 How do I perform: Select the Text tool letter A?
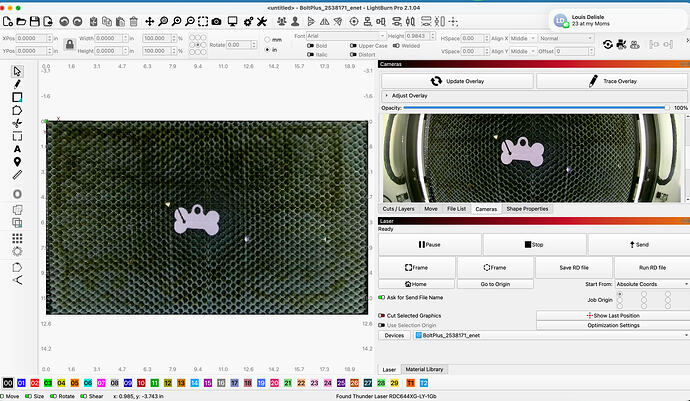(x=17, y=149)
